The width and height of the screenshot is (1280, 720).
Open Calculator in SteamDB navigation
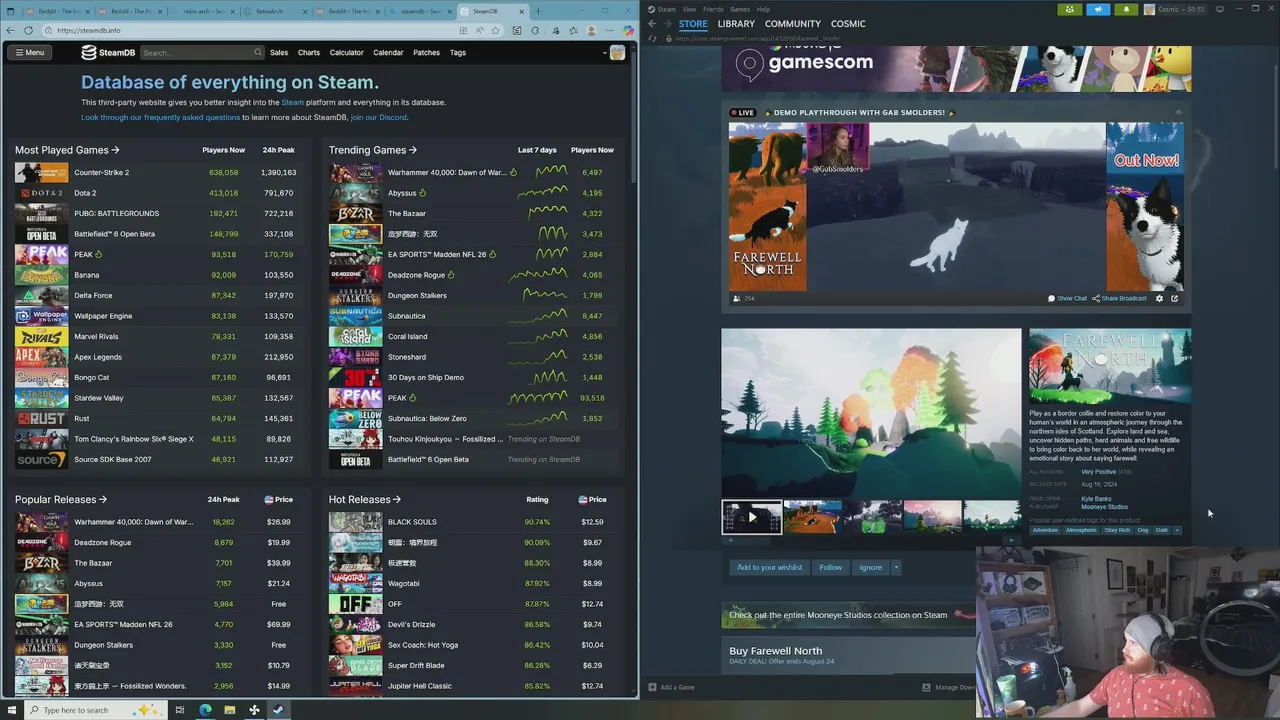tap(346, 52)
